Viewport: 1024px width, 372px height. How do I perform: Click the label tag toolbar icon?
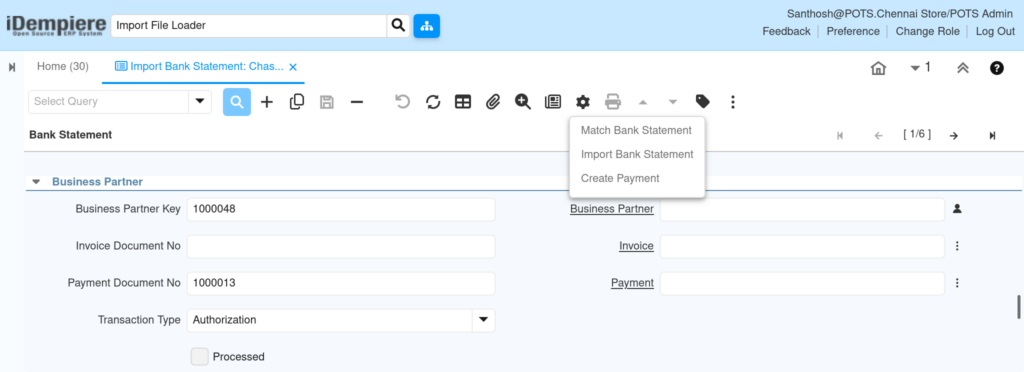point(703,102)
